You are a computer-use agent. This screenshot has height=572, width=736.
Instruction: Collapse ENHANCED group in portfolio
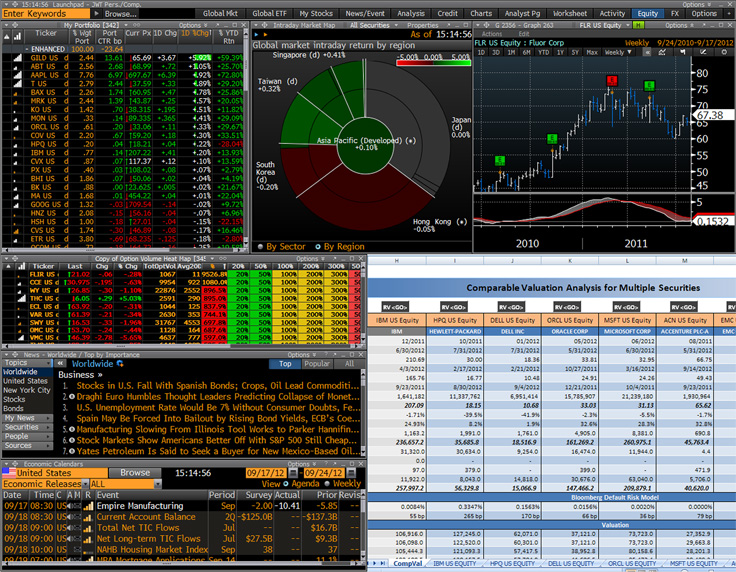point(27,49)
